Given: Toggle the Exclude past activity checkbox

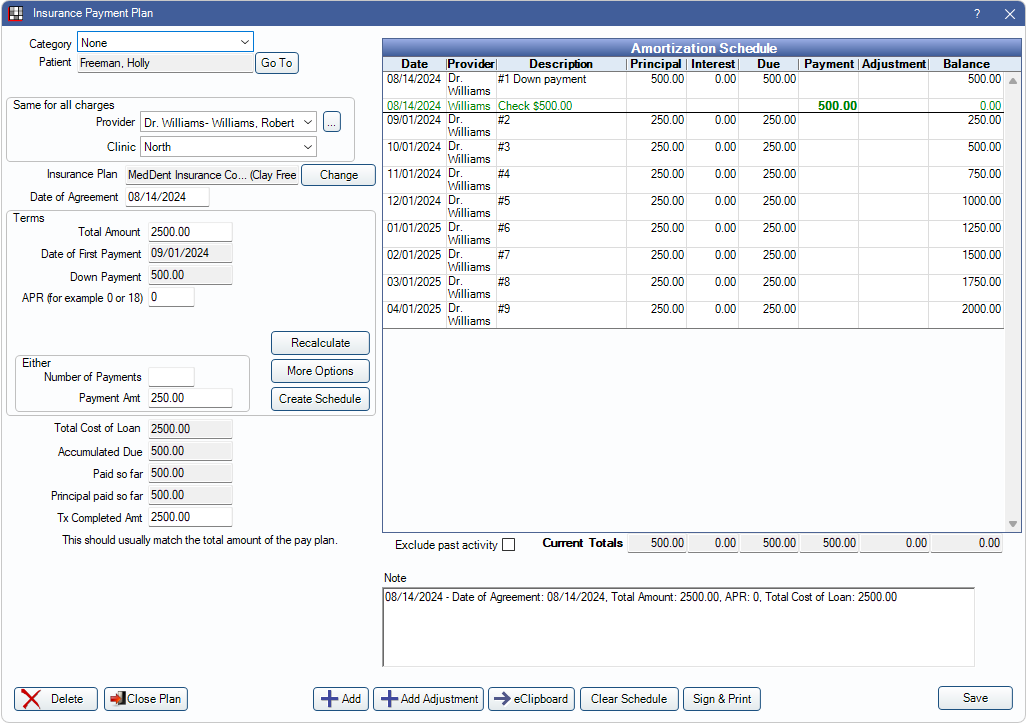Looking at the screenshot, I should 509,545.
